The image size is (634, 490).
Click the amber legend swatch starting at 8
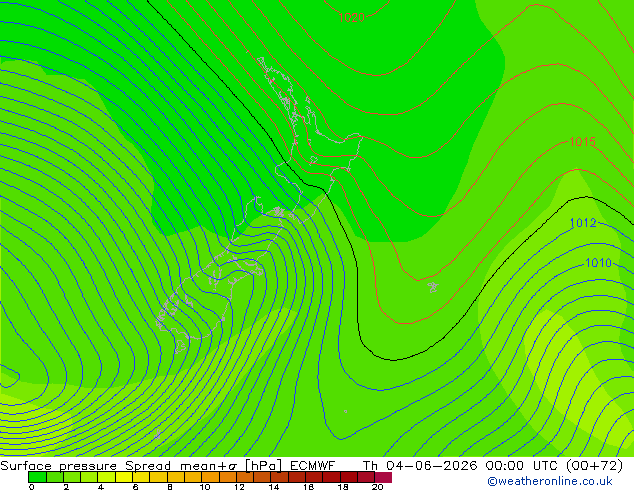(175, 477)
